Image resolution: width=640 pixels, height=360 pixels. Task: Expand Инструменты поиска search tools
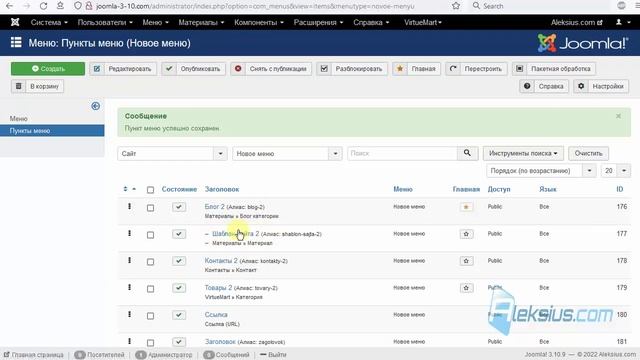click(x=523, y=153)
